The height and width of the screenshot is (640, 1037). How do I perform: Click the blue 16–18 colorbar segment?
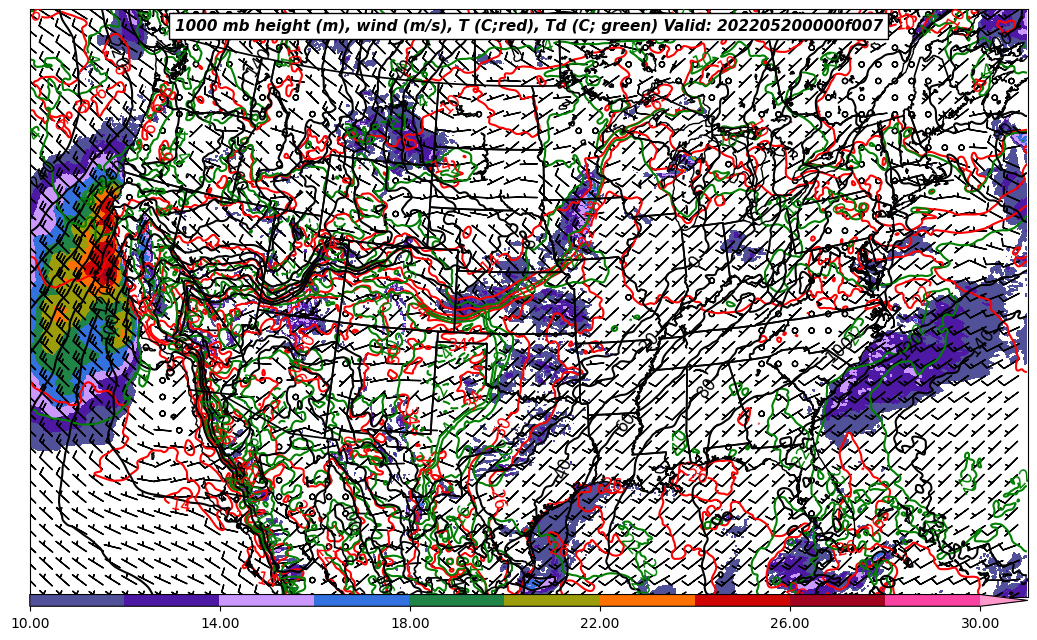362,600
